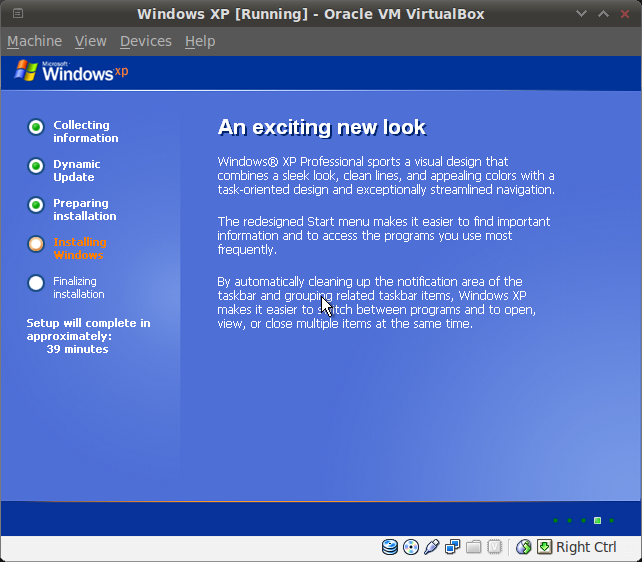Open the Devices menu
The height and width of the screenshot is (562, 642).
click(x=146, y=41)
